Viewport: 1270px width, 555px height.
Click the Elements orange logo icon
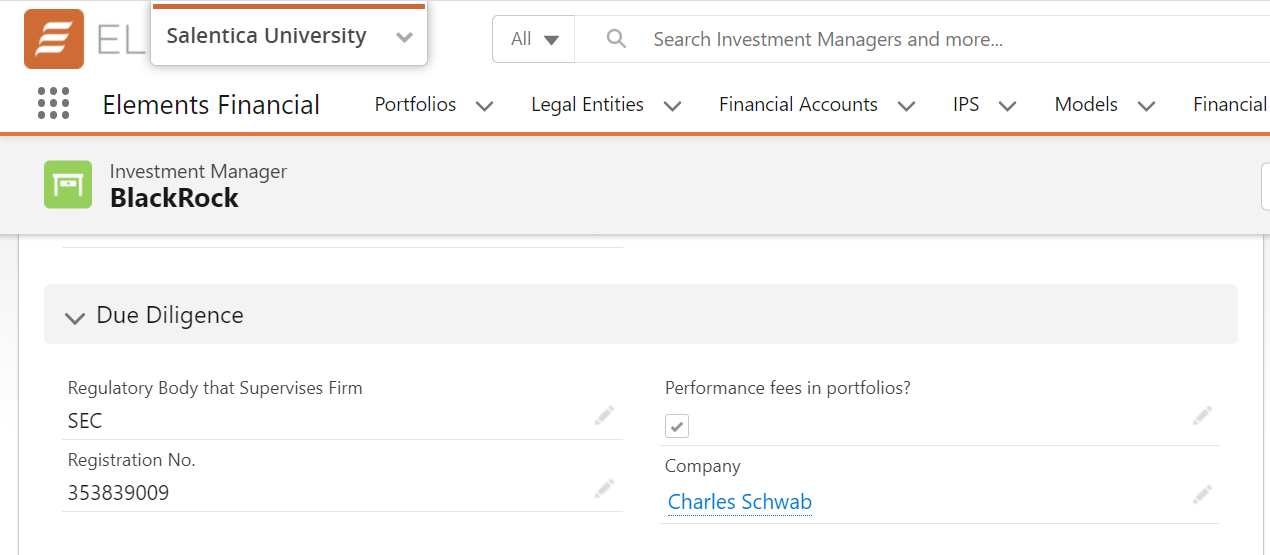point(54,39)
